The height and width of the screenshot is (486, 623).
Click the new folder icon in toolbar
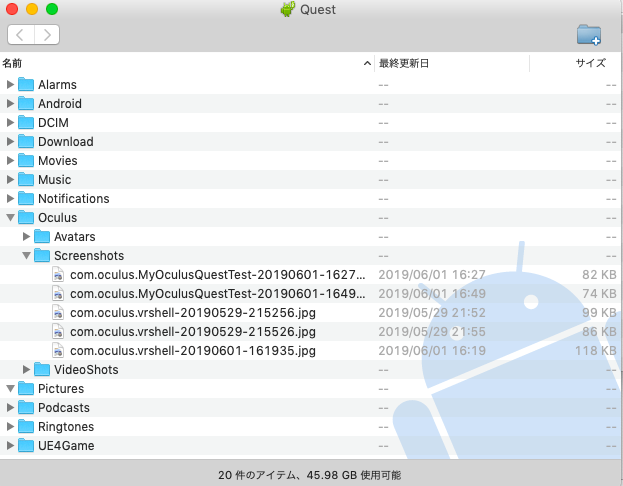[589, 35]
